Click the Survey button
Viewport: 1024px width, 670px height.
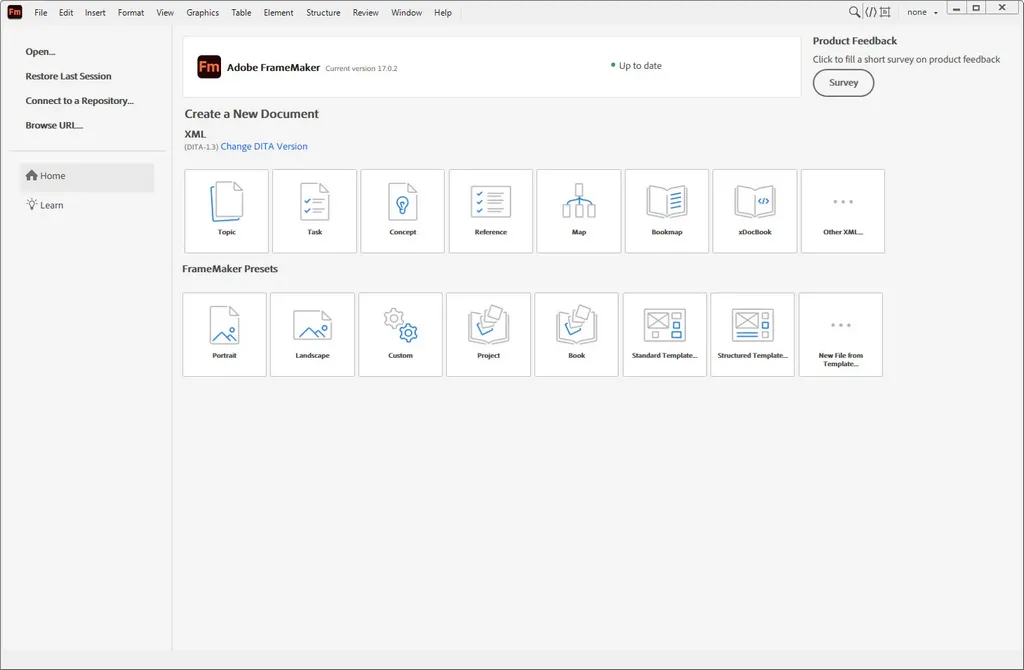[843, 83]
